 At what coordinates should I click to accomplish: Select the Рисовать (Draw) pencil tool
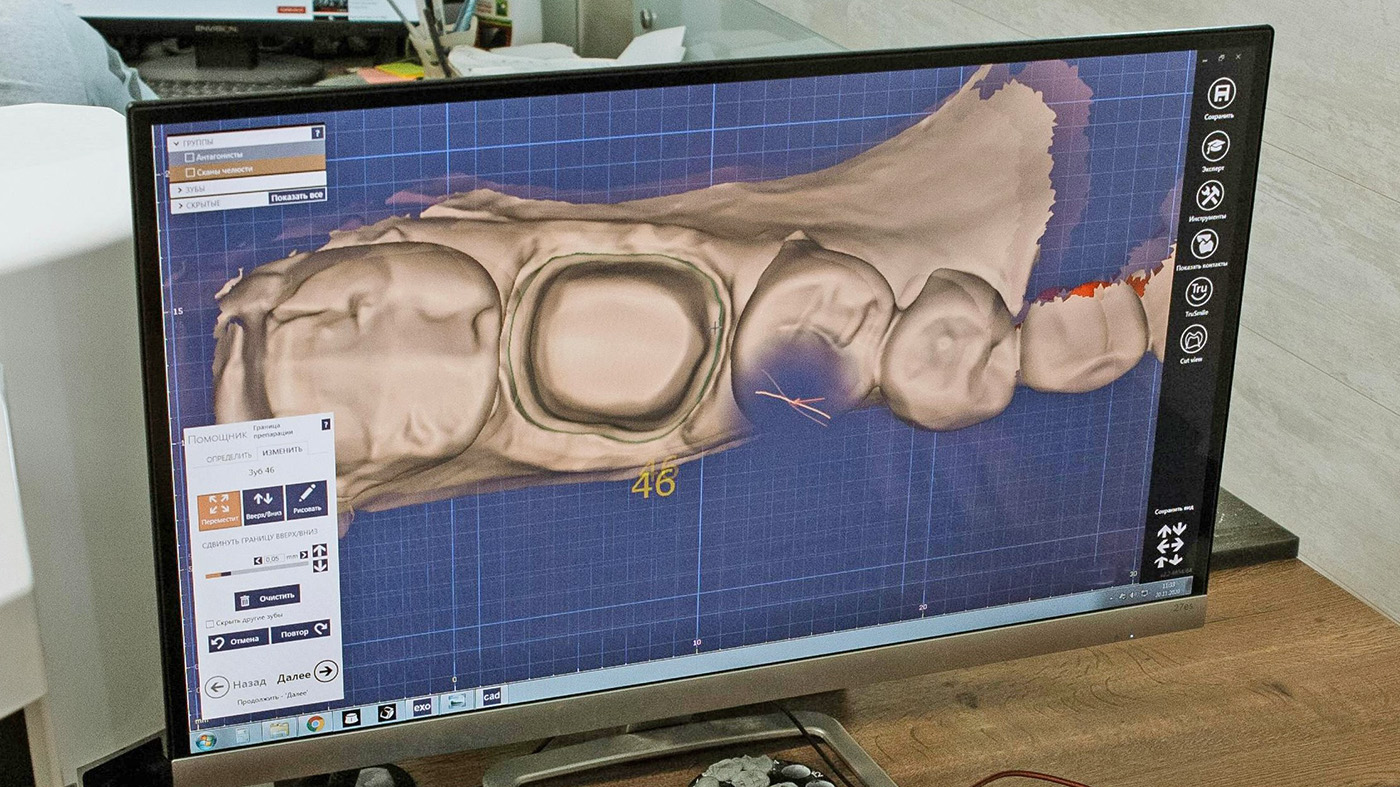tap(306, 500)
